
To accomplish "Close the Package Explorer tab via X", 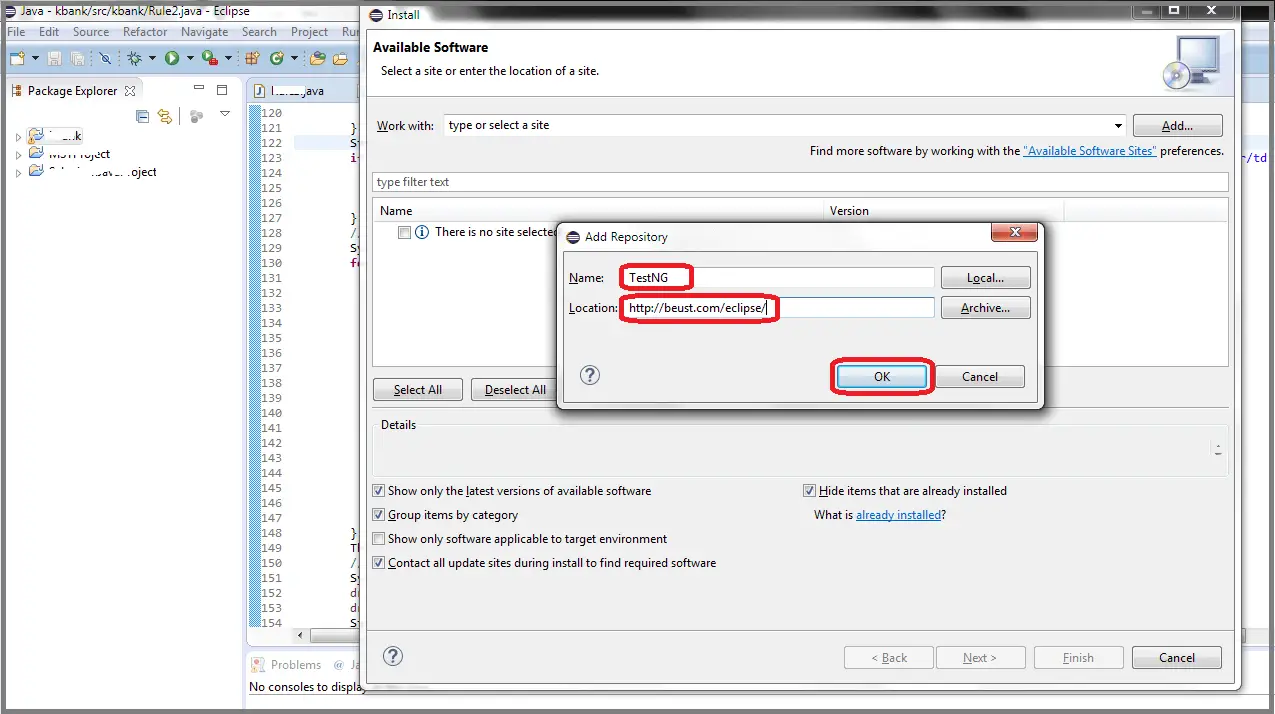I will point(129,90).
